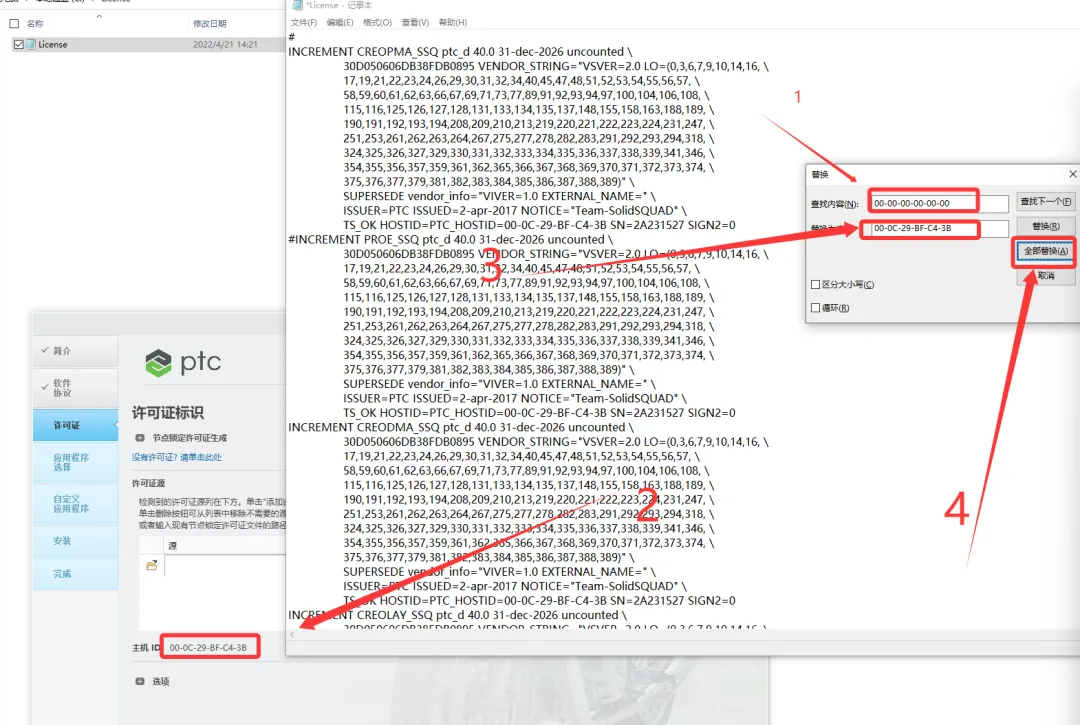Select the 安装 step in installer sidebar

click(x=75, y=541)
